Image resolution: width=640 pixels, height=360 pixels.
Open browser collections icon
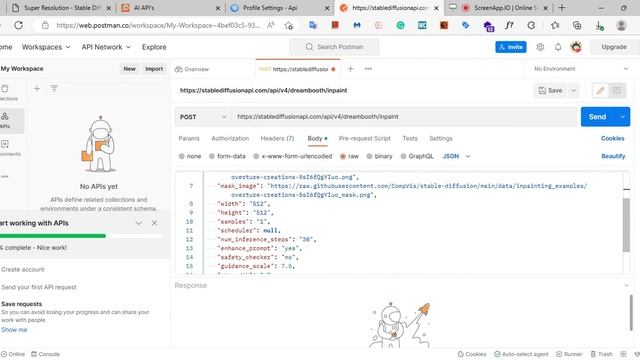click(x=577, y=25)
